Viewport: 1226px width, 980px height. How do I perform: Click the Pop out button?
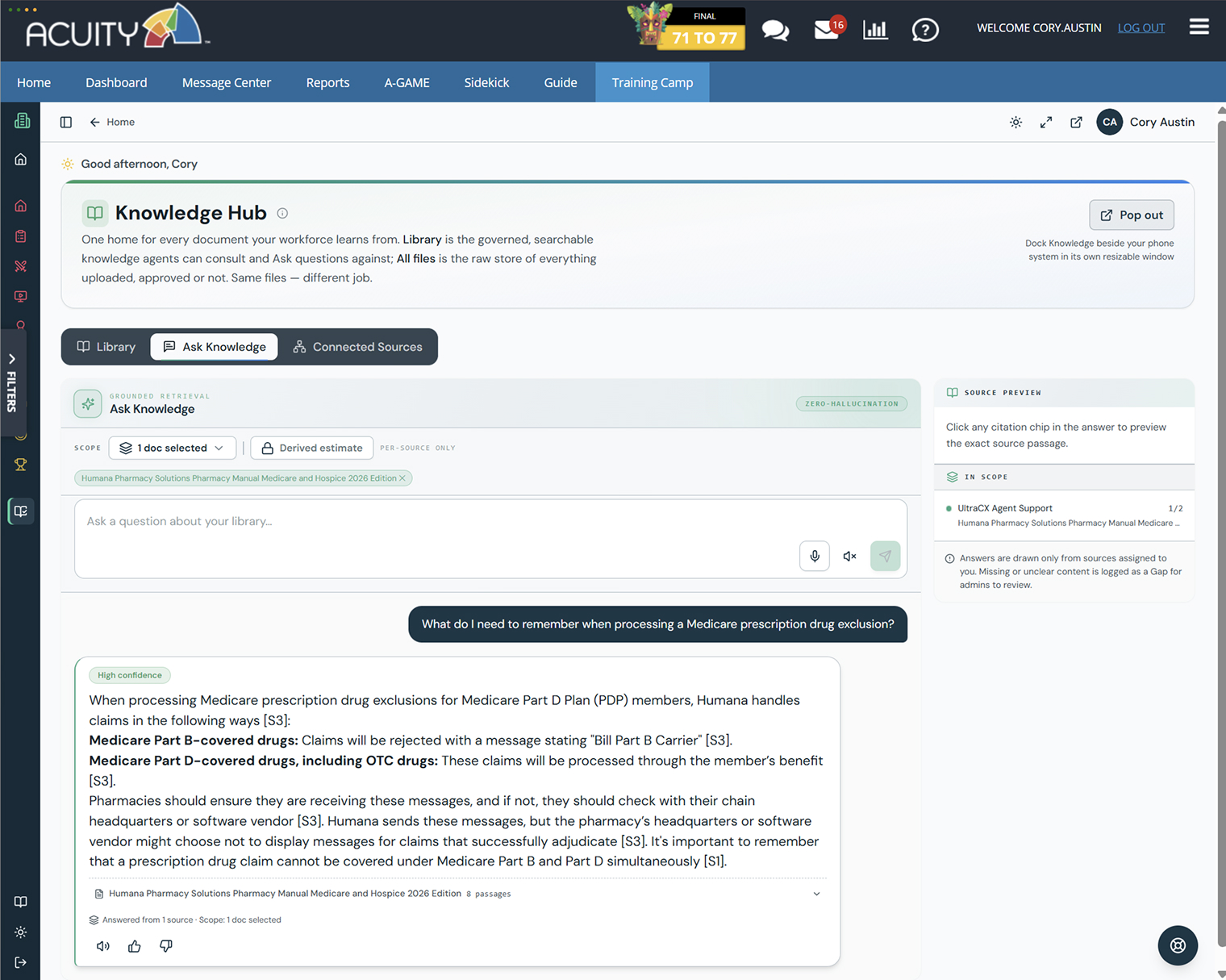pyautogui.click(x=1132, y=215)
